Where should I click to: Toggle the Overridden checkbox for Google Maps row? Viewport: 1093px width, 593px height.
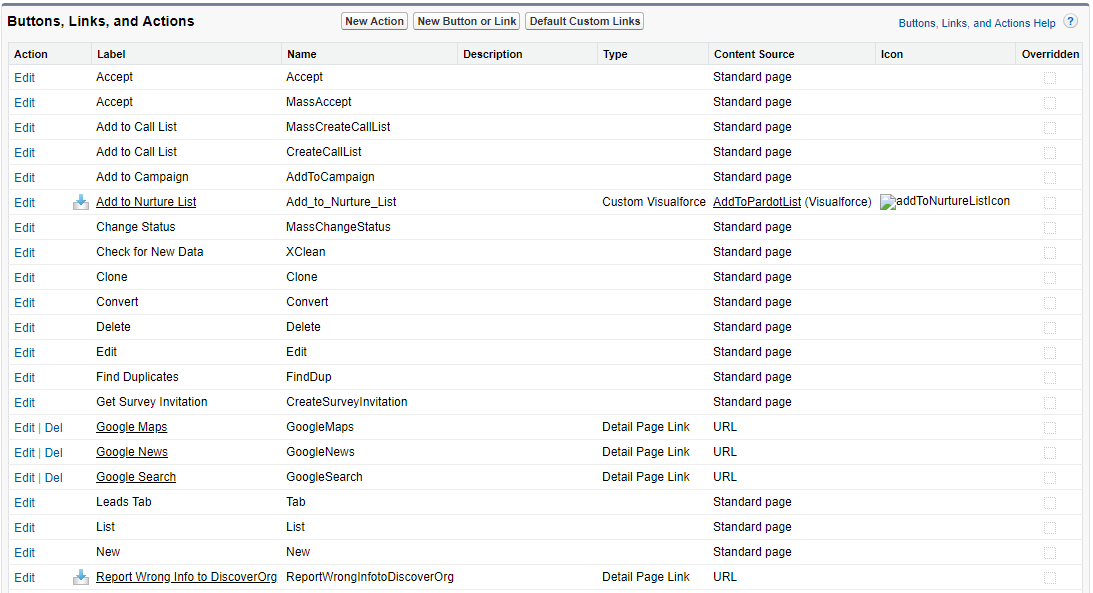tap(1049, 427)
